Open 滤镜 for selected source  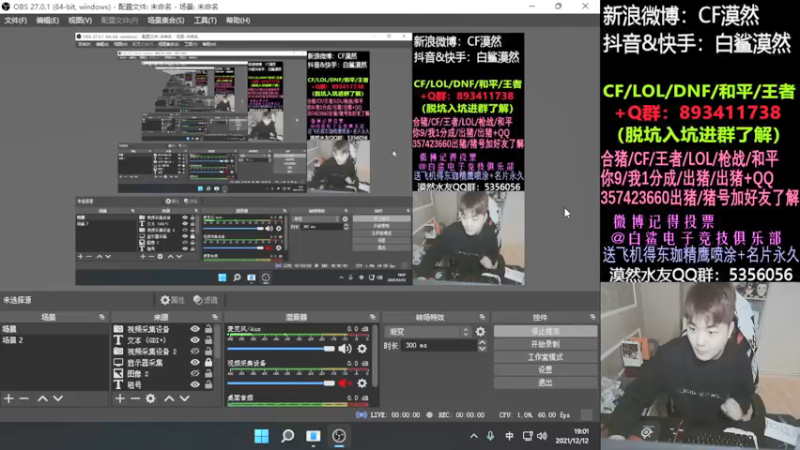tap(206, 300)
